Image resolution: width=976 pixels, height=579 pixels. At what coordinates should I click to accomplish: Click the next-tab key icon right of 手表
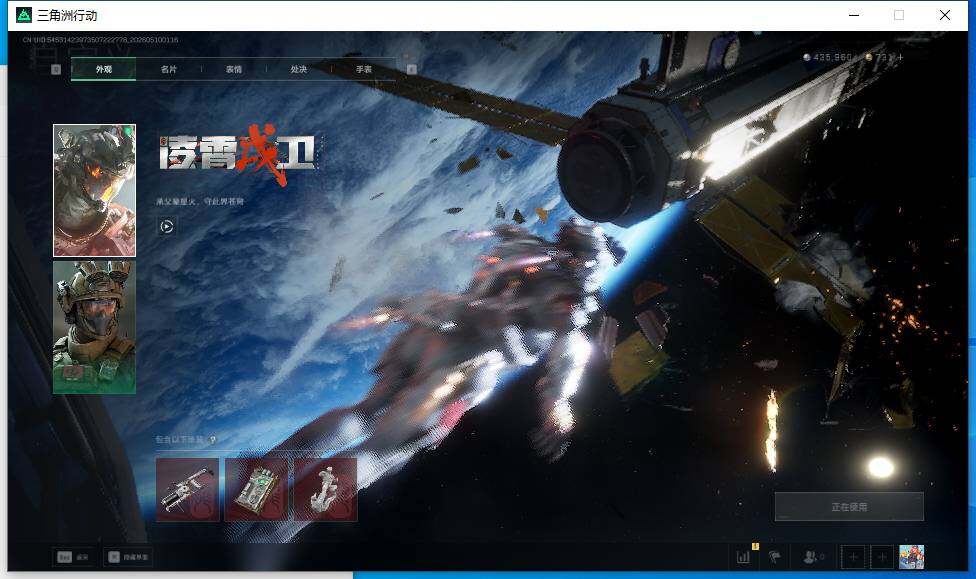(411, 69)
